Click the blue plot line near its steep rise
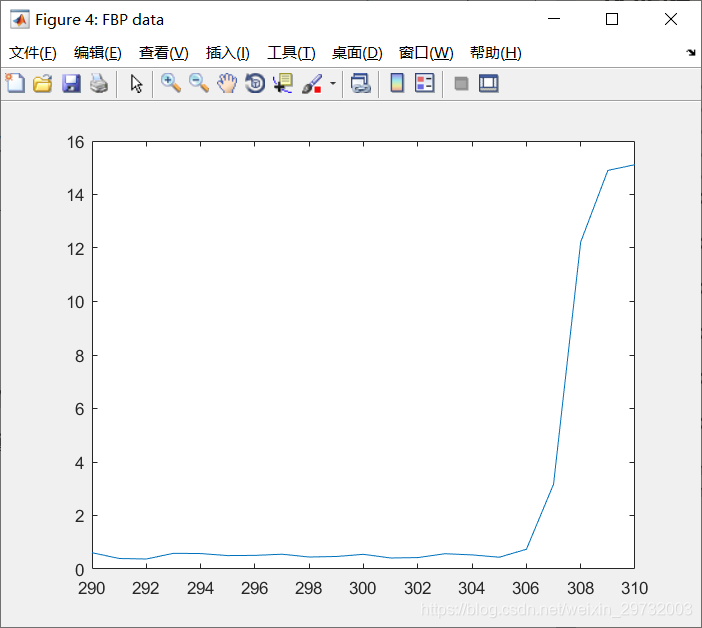 pos(567,363)
